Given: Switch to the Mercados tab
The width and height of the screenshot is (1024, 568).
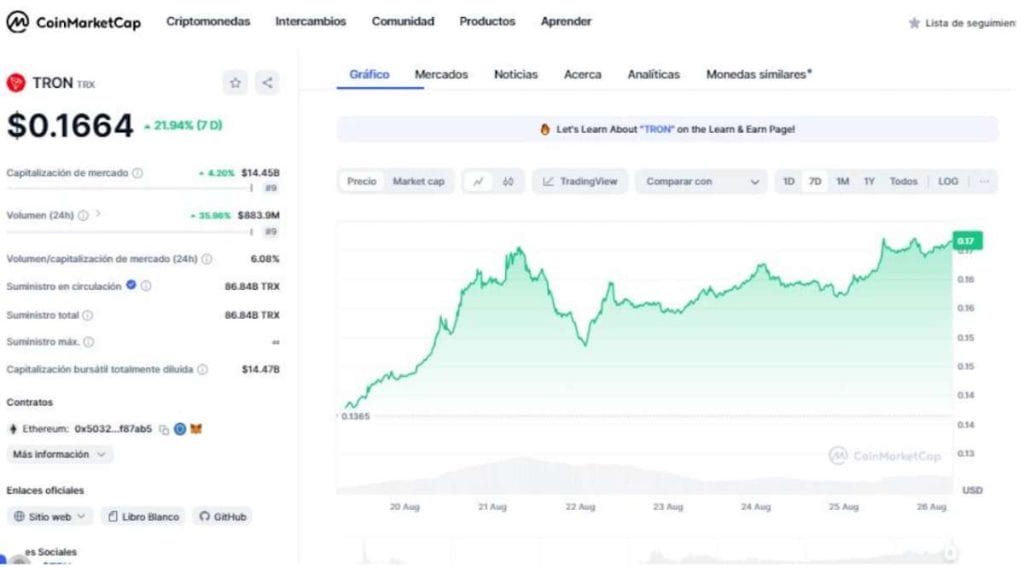Looking at the screenshot, I should tap(441, 74).
